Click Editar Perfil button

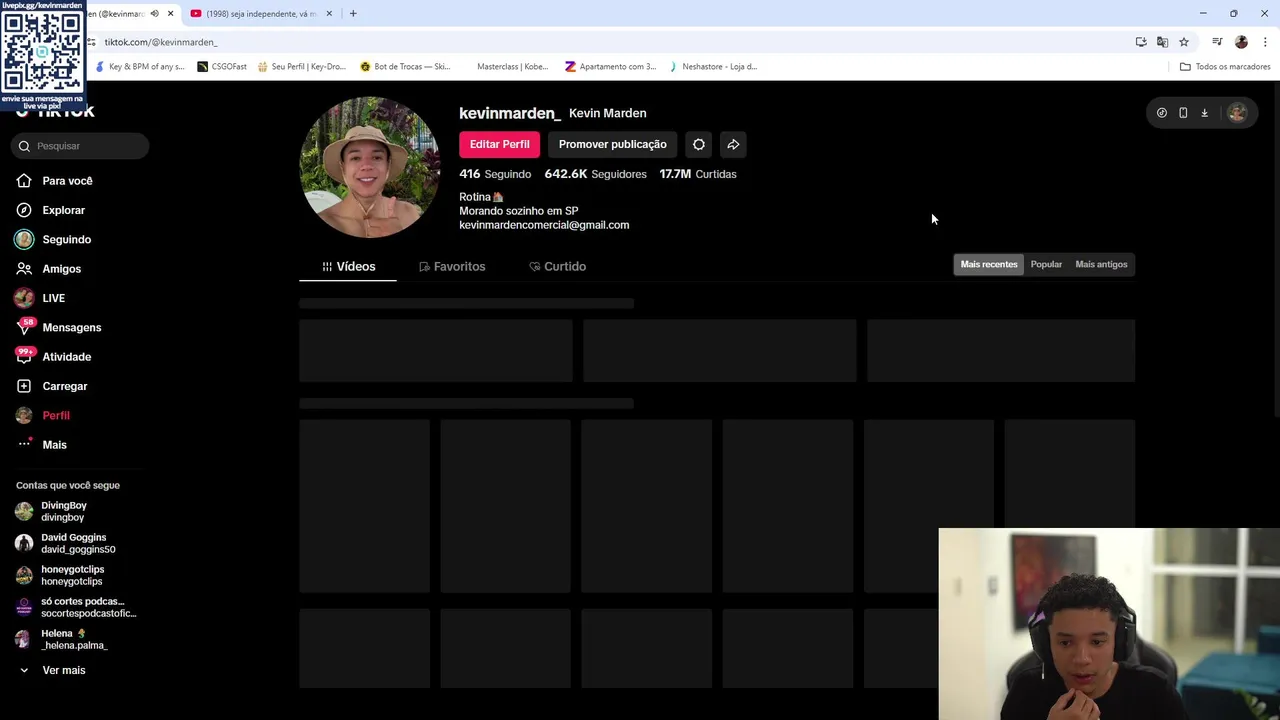500,145
